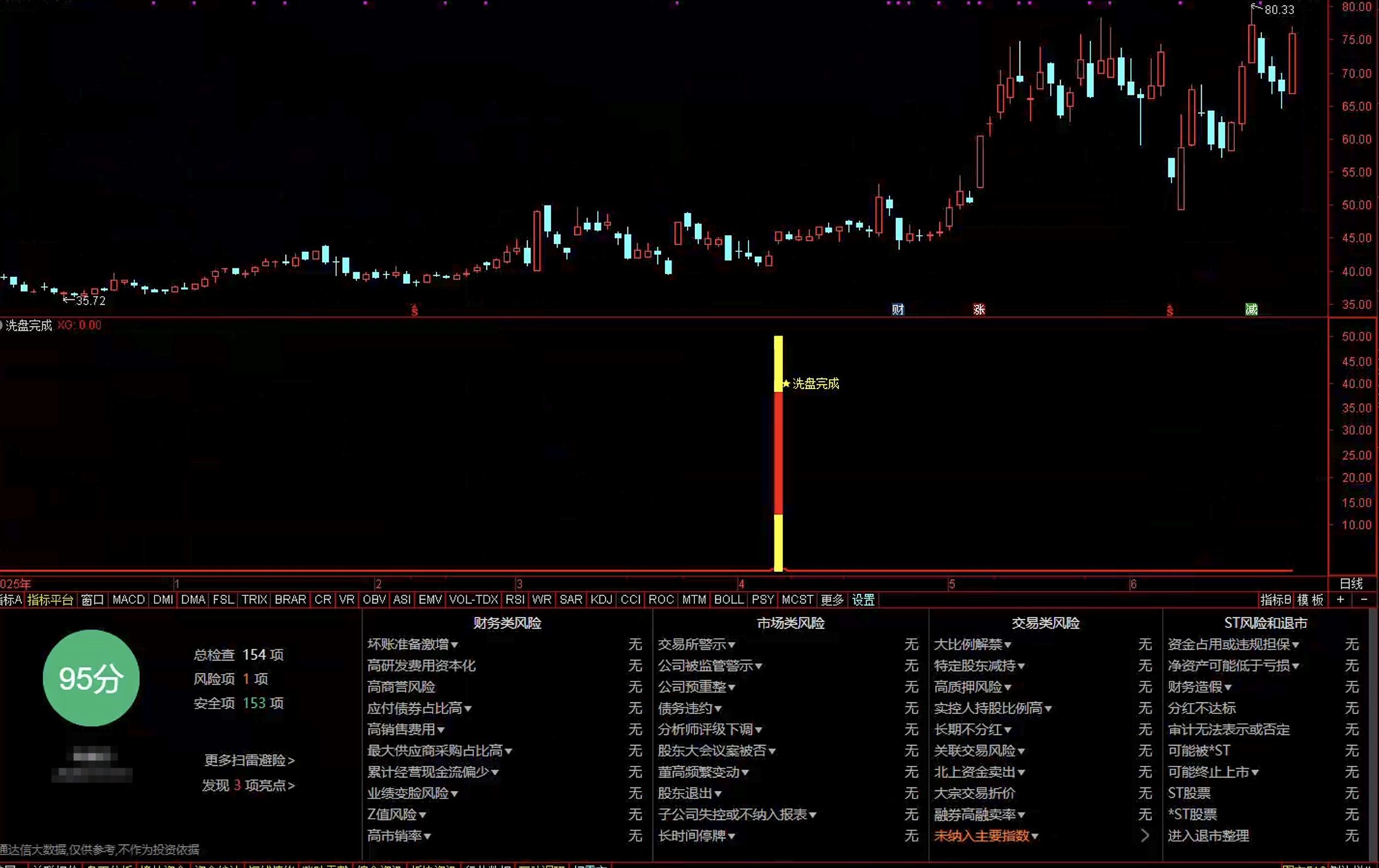The image size is (1379, 868).
Task: Select the VR indicator tab
Action: (347, 599)
